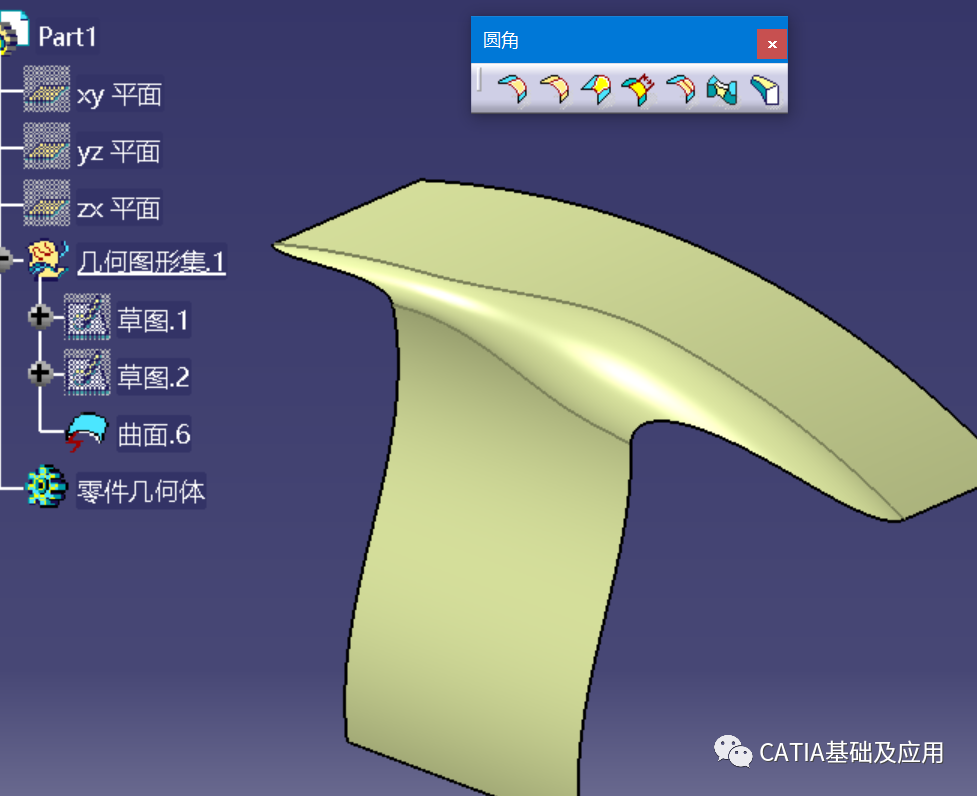
Task: Select Part1 root node text
Action: [67, 37]
